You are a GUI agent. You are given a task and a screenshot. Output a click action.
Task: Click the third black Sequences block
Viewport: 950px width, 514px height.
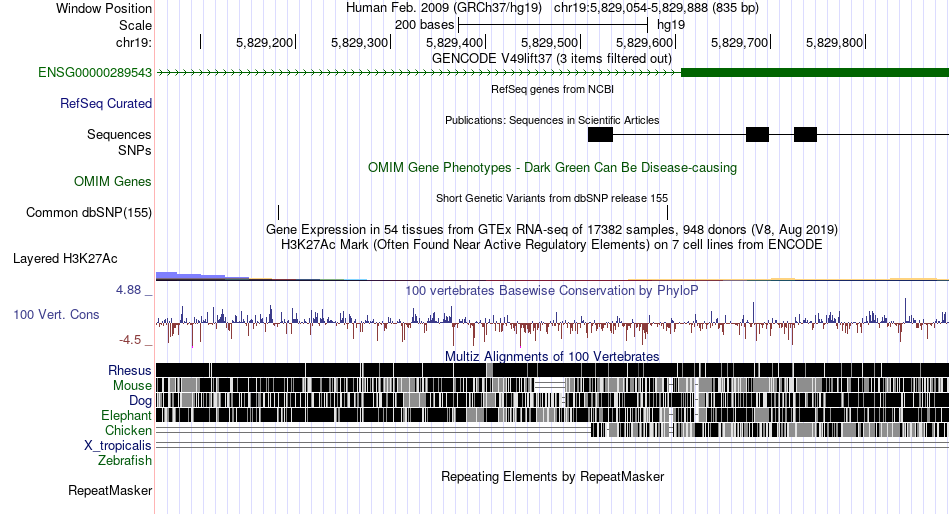[805, 135]
